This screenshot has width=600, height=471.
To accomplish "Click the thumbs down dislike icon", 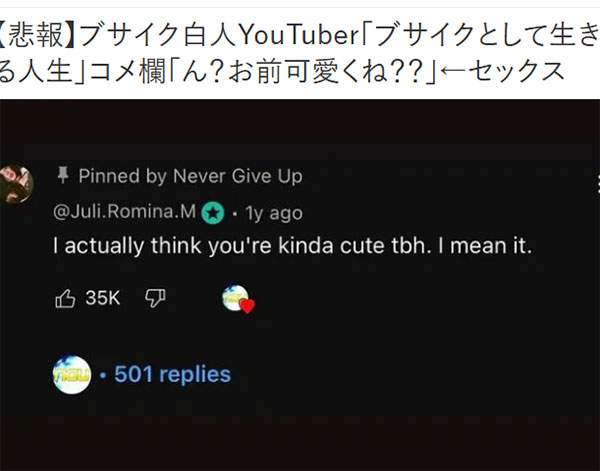I will pos(155,298).
